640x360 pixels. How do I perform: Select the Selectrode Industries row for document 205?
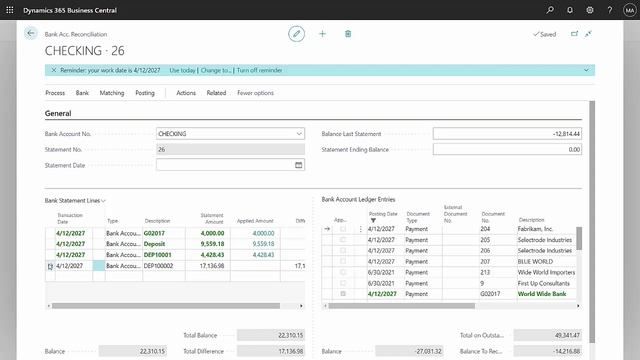pos(544,240)
